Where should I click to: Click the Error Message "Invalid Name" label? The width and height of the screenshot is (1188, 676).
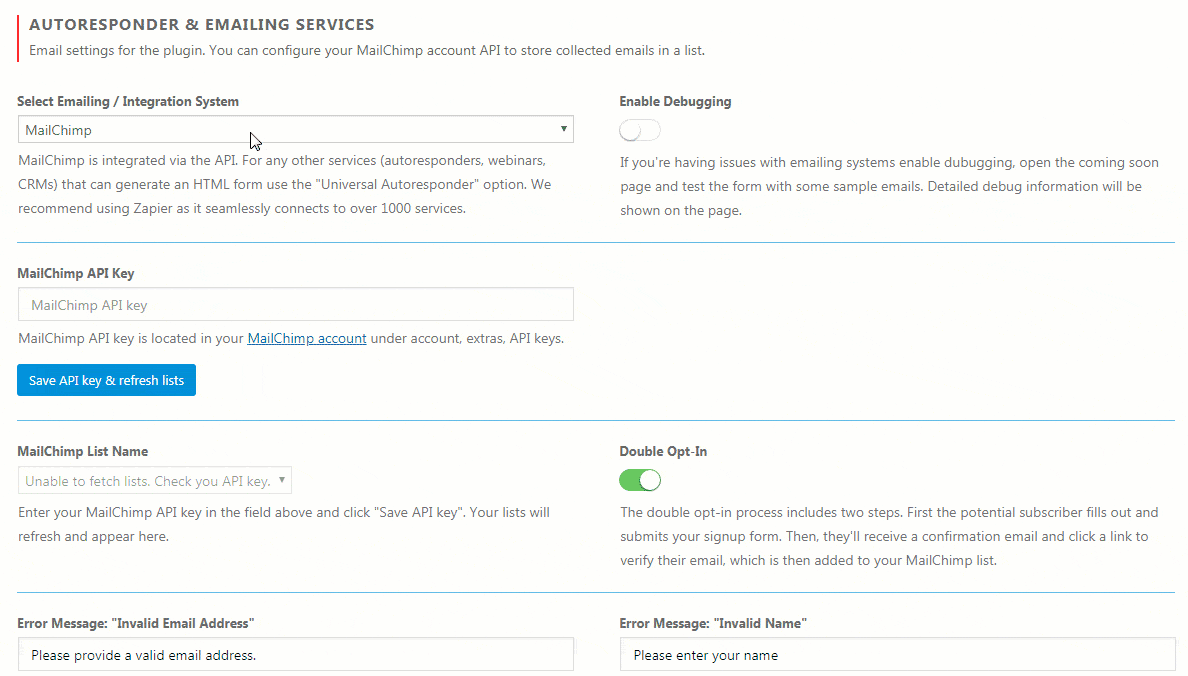pos(713,624)
